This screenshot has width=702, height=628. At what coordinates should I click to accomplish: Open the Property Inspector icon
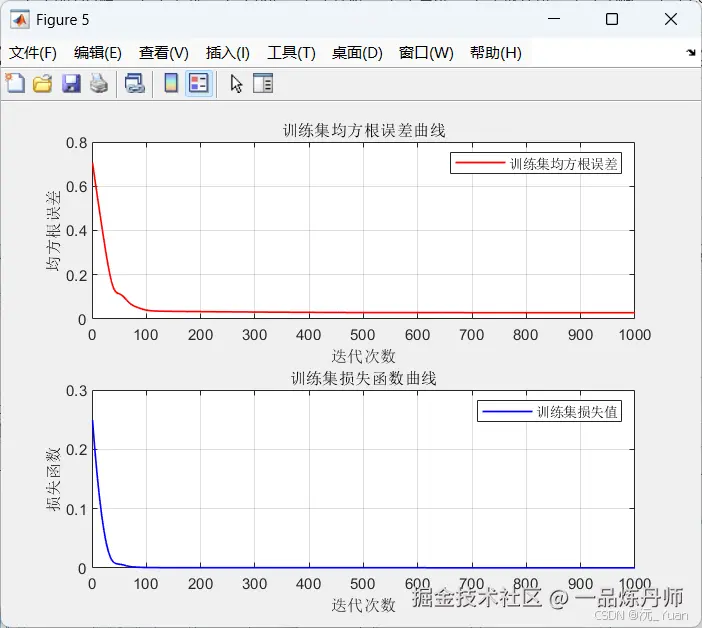click(x=263, y=83)
